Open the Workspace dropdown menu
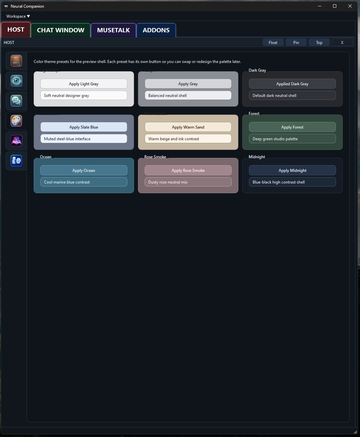The image size is (360, 437). click(18, 16)
